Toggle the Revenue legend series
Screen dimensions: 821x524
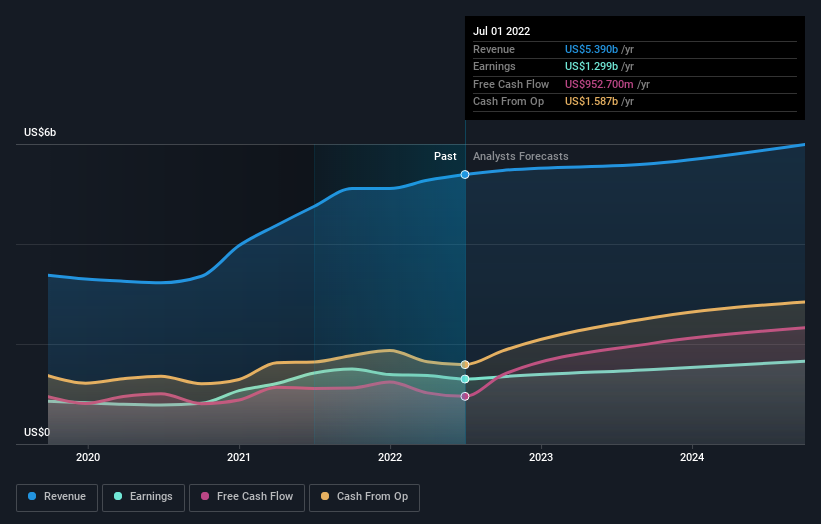click(x=57, y=497)
